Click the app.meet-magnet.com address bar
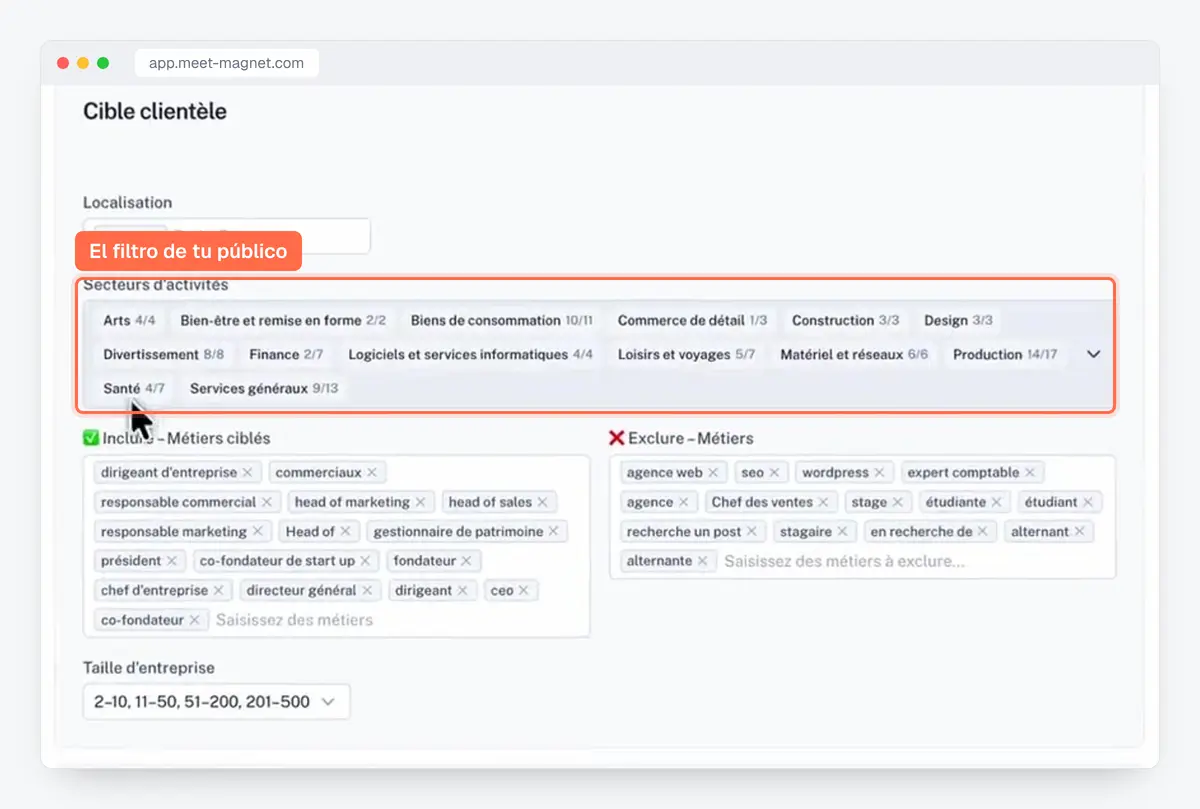1200x809 pixels. pos(226,63)
